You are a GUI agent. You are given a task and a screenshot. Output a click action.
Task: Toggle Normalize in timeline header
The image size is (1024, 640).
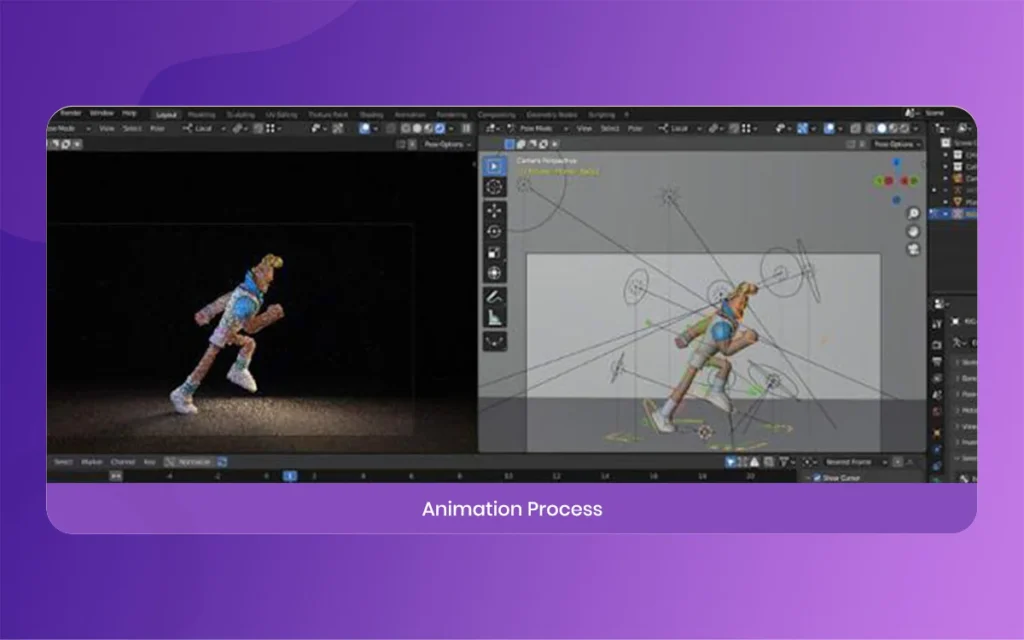click(x=188, y=462)
